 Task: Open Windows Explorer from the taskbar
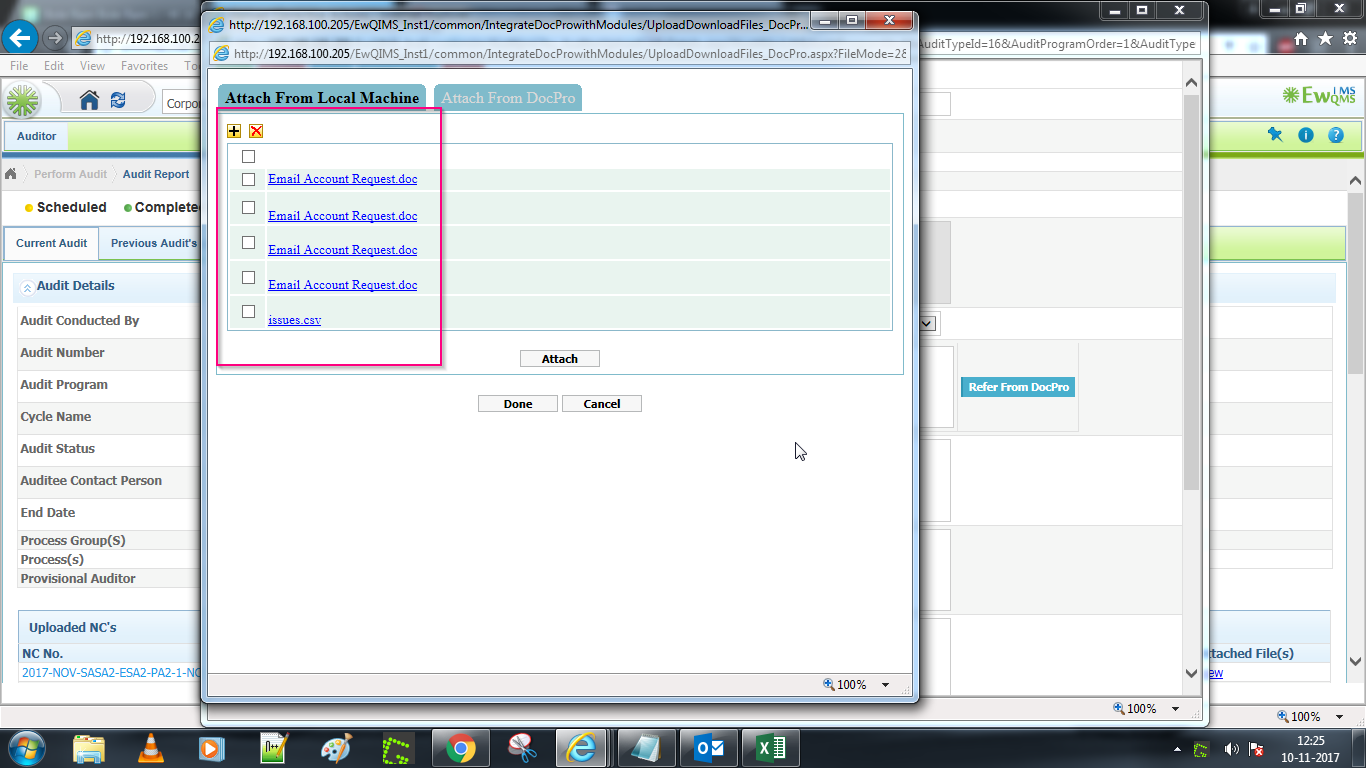click(89, 747)
